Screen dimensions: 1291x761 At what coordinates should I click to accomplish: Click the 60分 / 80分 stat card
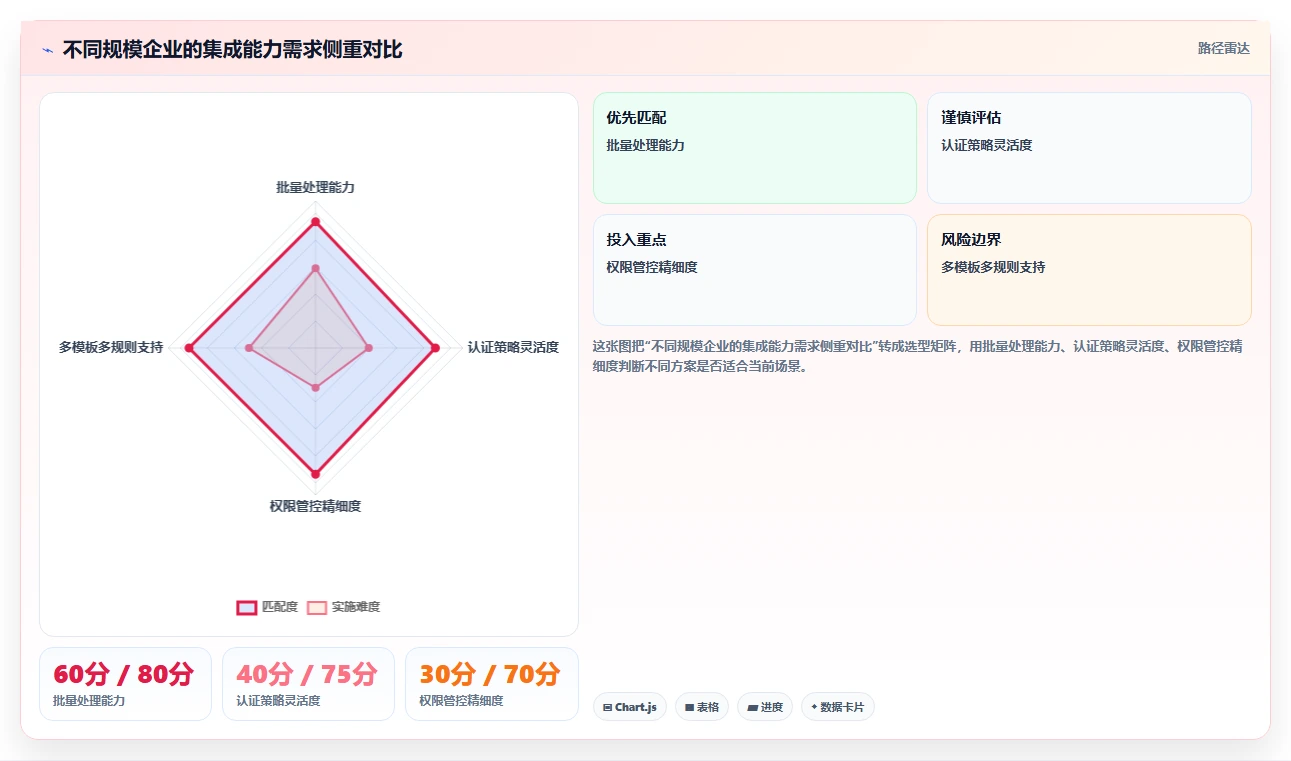(x=125, y=684)
